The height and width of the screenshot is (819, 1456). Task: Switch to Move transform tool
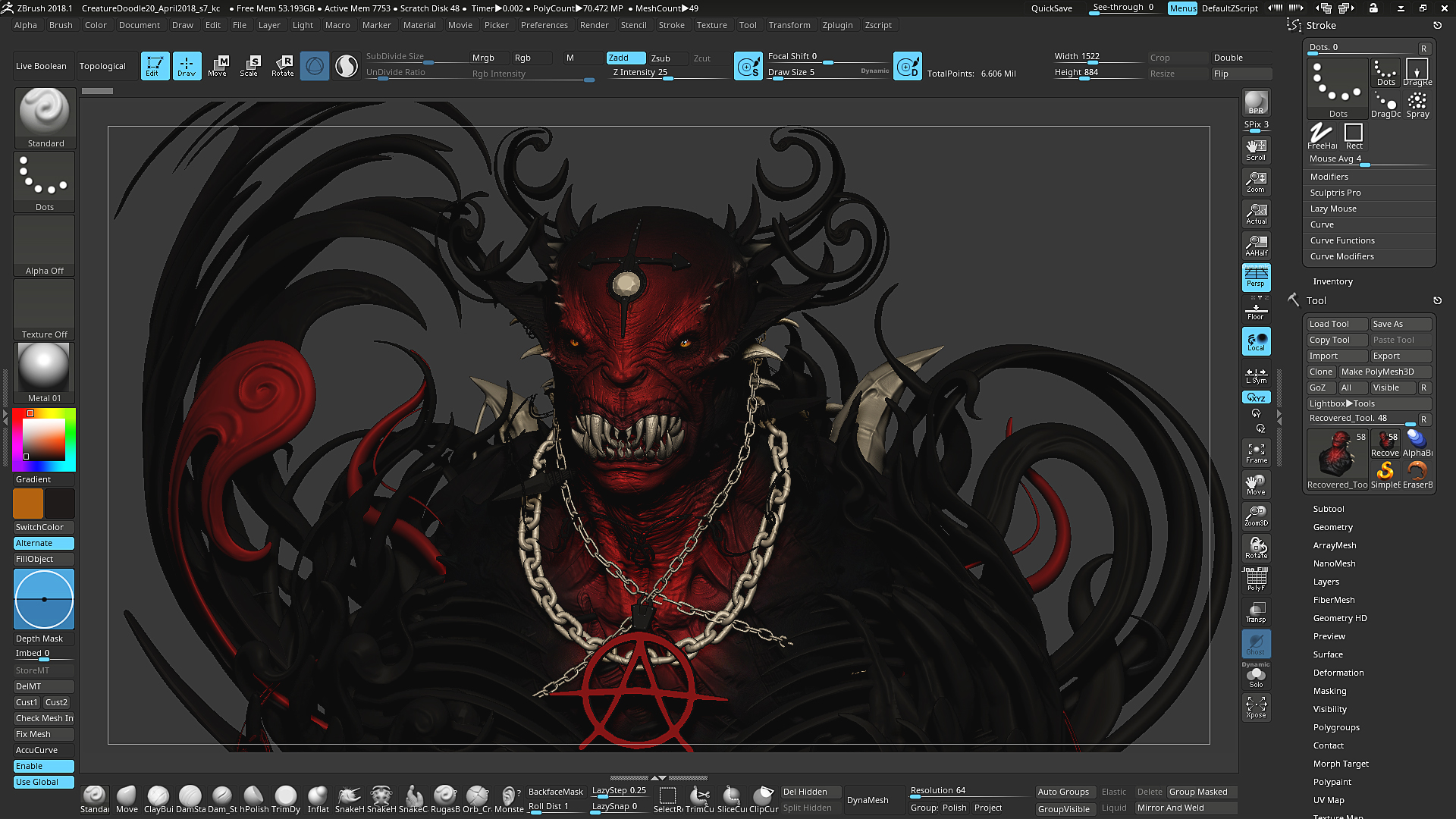pyautogui.click(x=218, y=66)
